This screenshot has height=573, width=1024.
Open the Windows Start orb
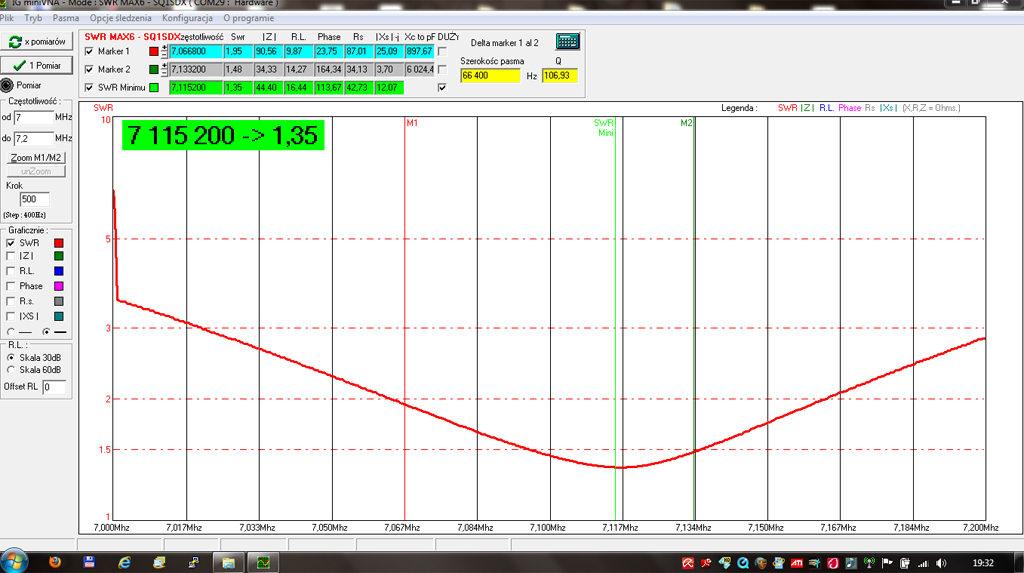click(x=14, y=562)
